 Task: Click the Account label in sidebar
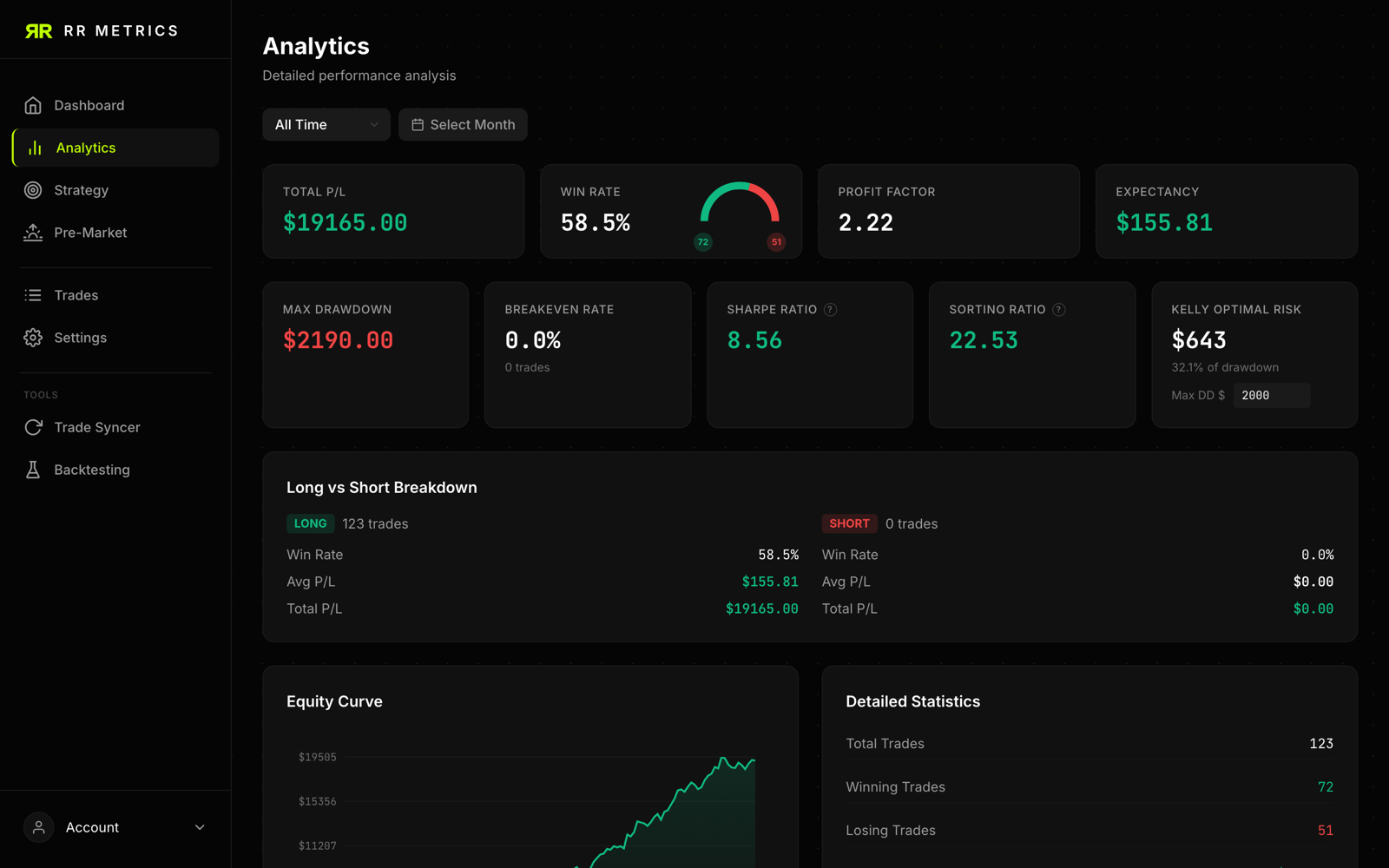(x=92, y=827)
